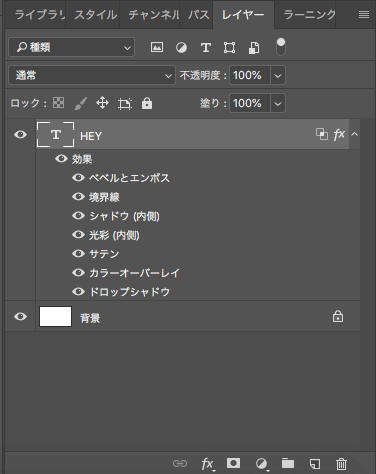Hide the サテン effect
376x474 pixels.
coord(78,254)
